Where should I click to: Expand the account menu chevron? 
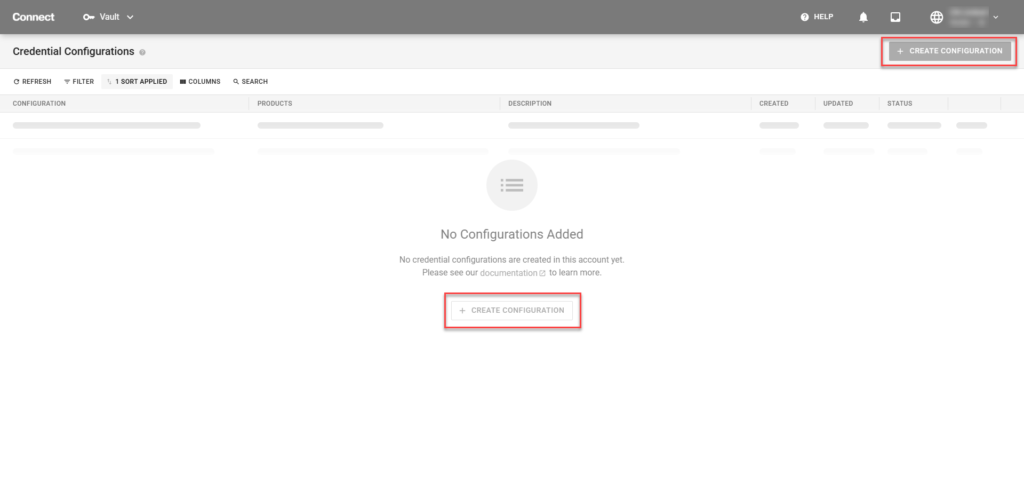[x=995, y=17]
